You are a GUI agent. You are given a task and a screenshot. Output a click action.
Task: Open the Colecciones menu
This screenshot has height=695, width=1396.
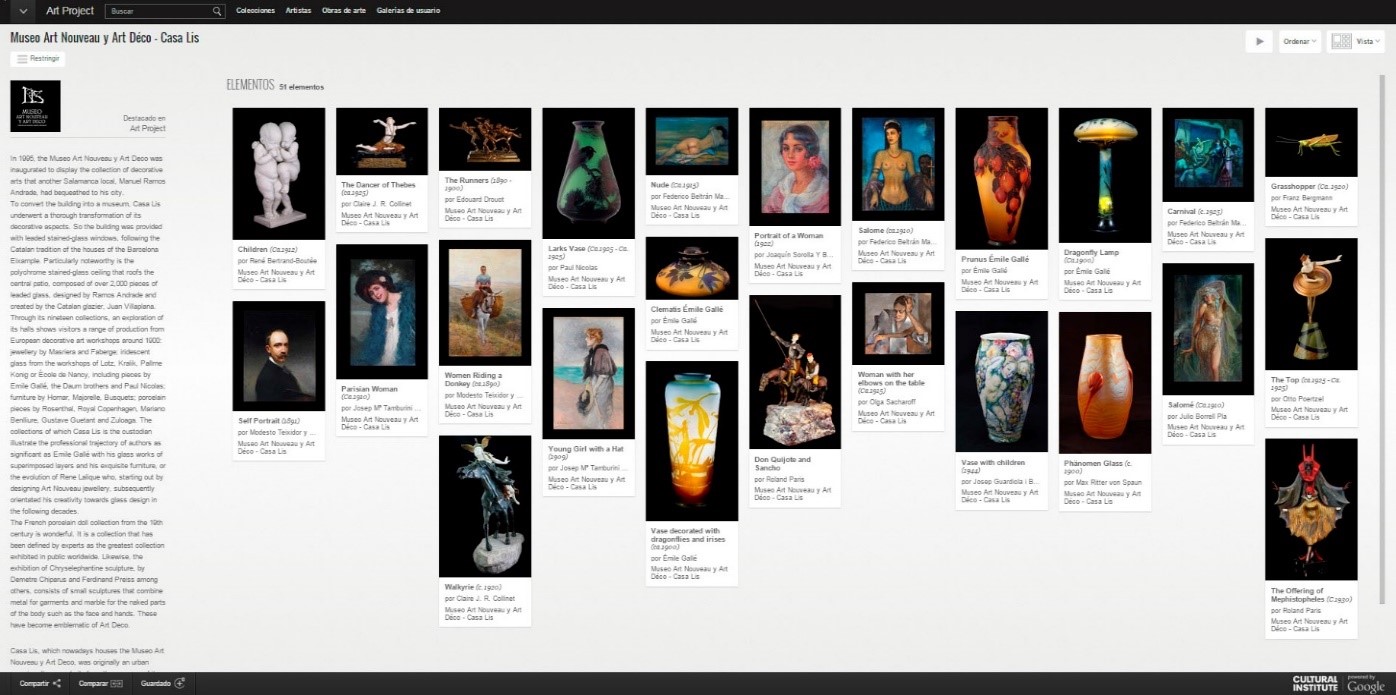(x=255, y=11)
